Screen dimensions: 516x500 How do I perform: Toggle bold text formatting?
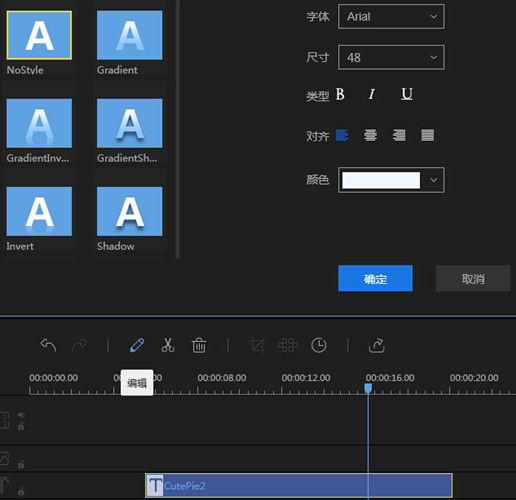click(x=340, y=94)
